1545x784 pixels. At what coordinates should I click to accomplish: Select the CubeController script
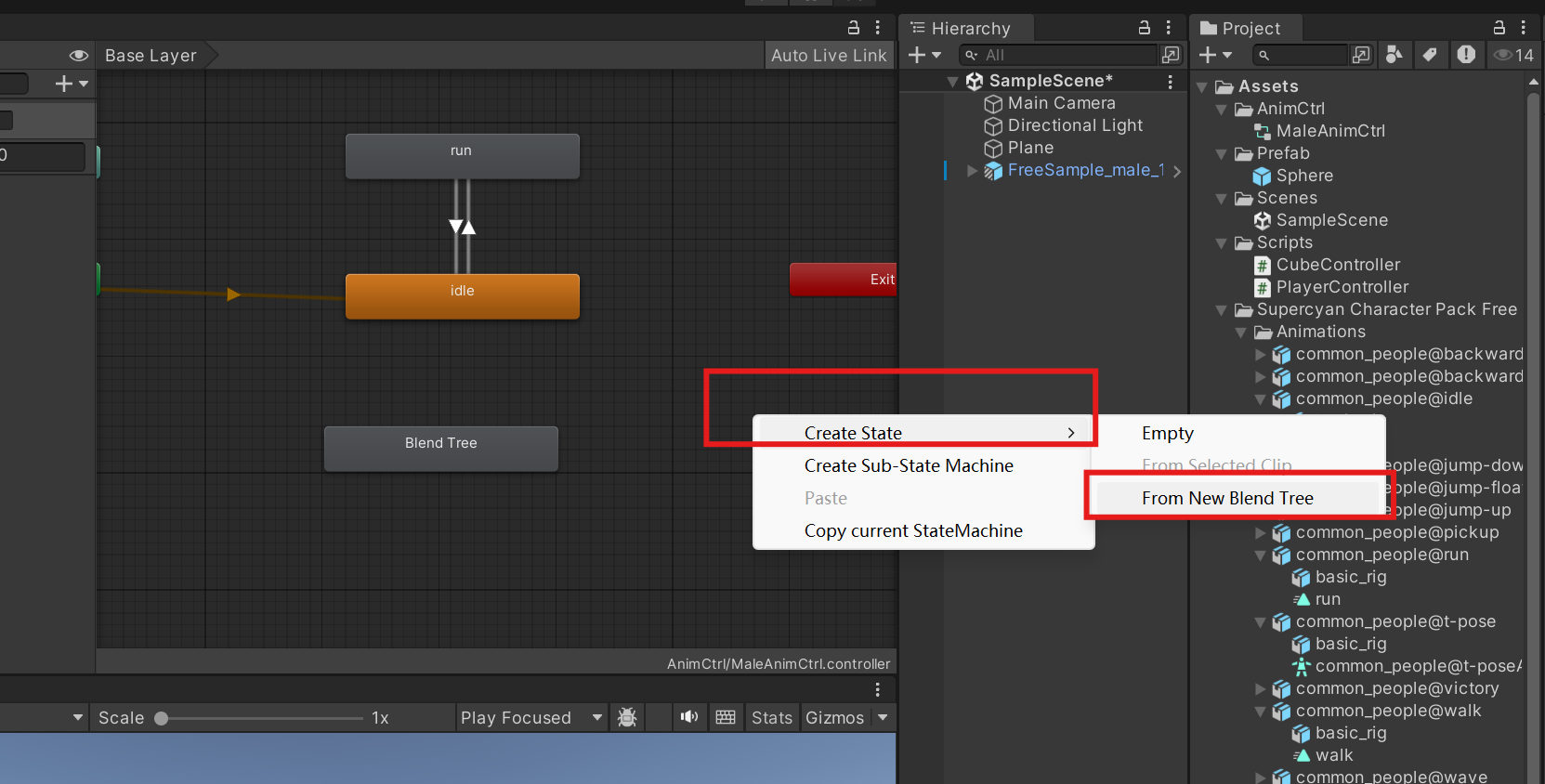(1337, 265)
